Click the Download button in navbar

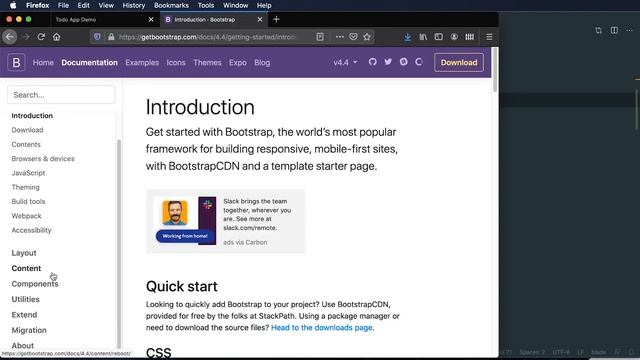(459, 62)
